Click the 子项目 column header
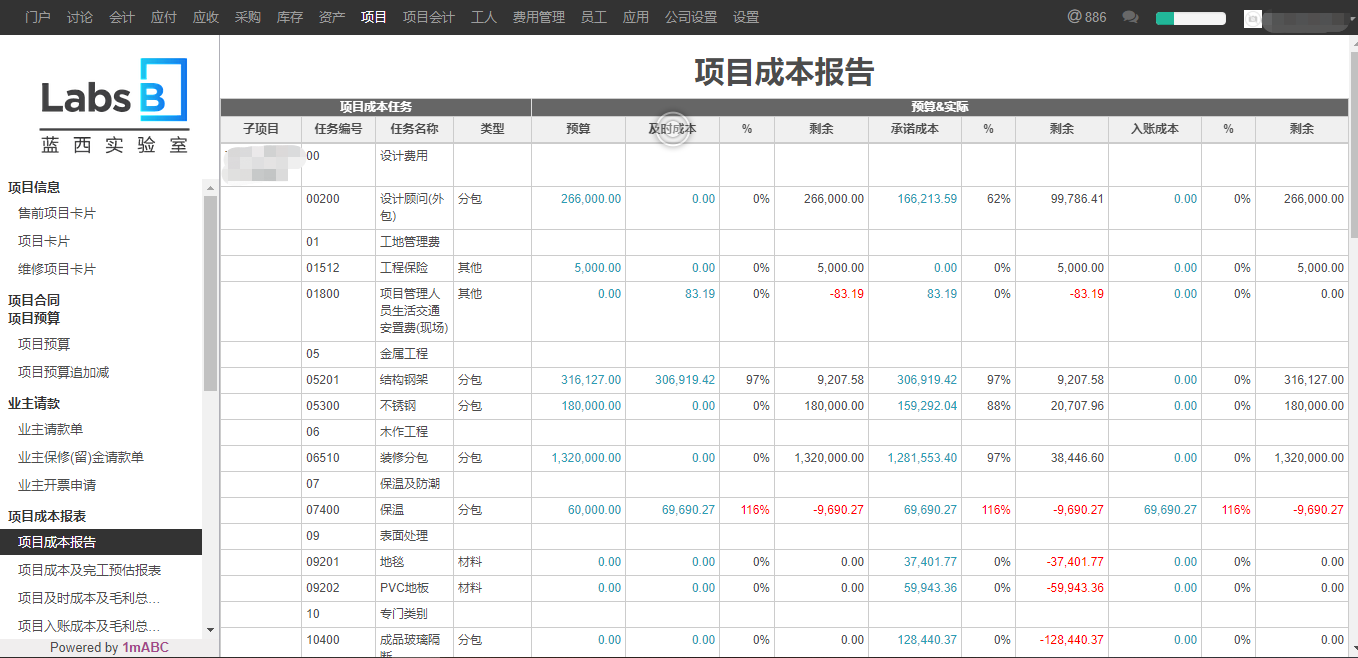The image size is (1358, 658). [261, 129]
